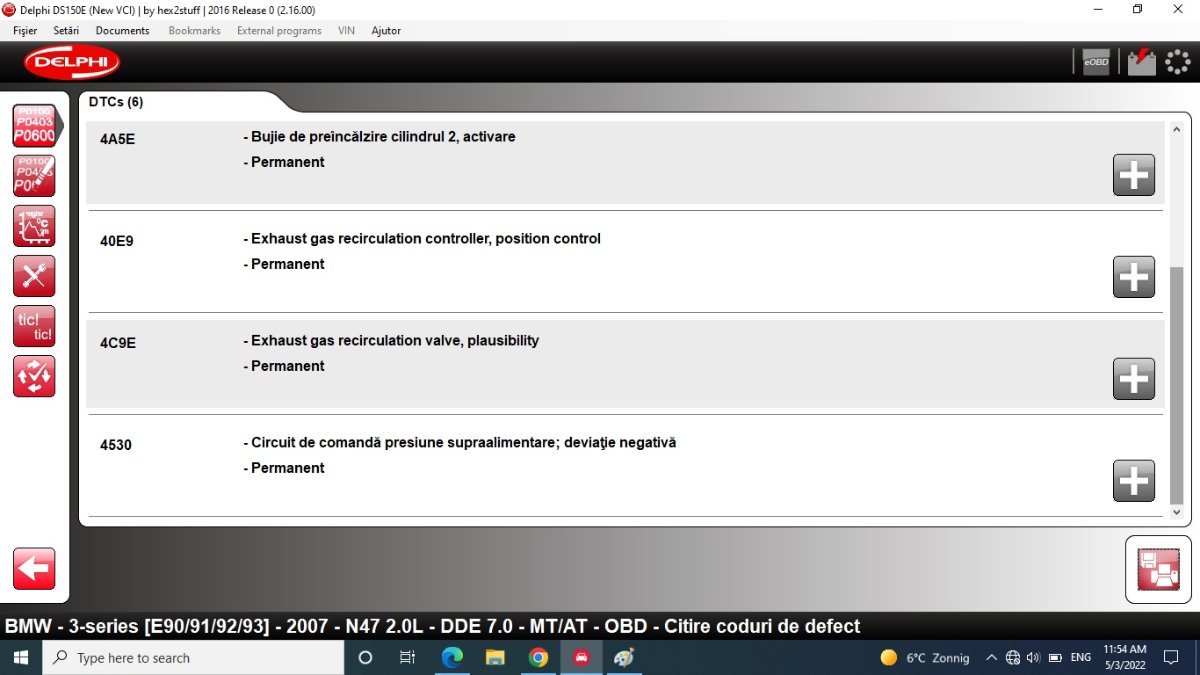Open the real-time data graph tool
1200x675 pixels.
[x=34, y=226]
